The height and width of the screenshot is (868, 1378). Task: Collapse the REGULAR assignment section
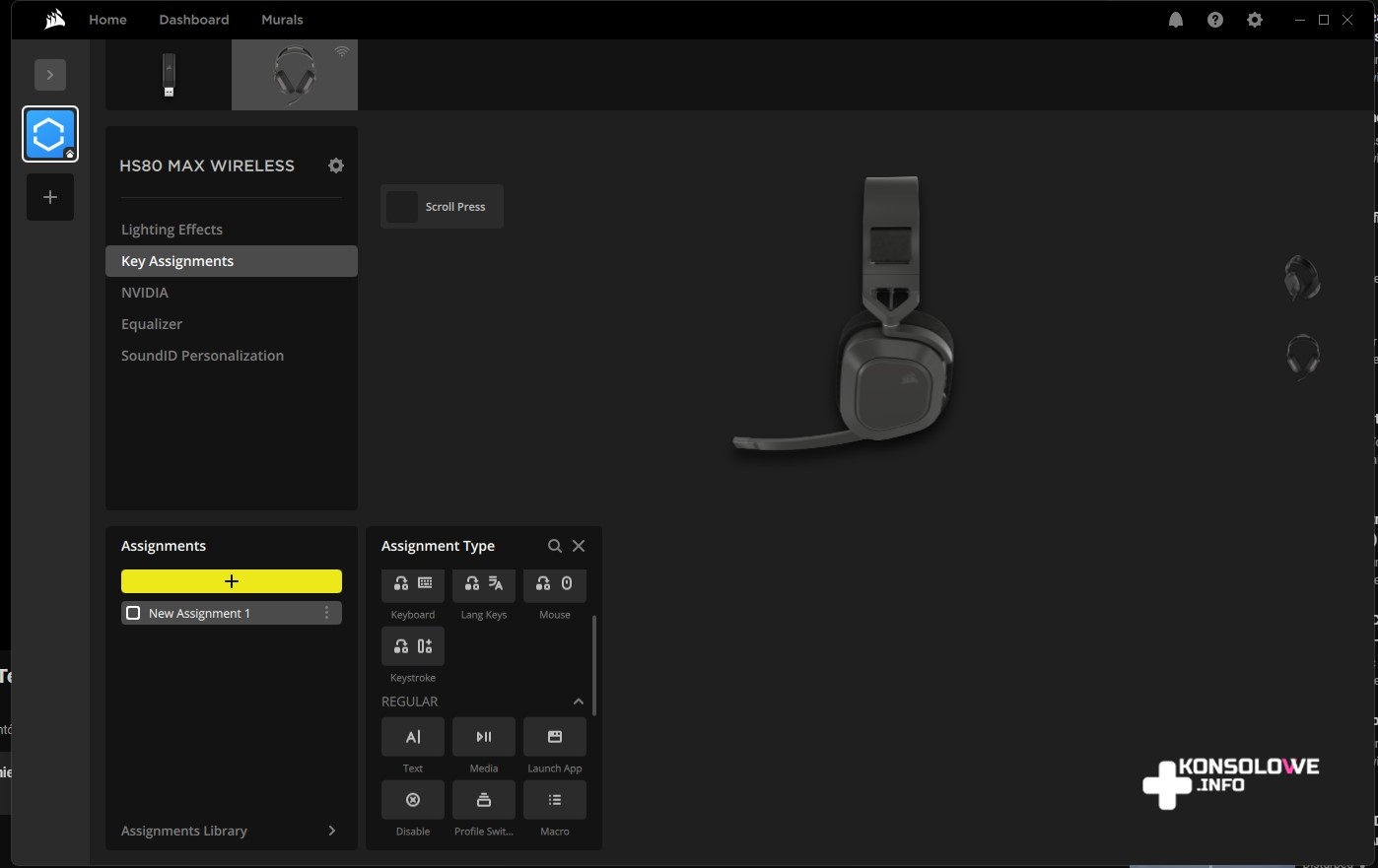coord(578,701)
